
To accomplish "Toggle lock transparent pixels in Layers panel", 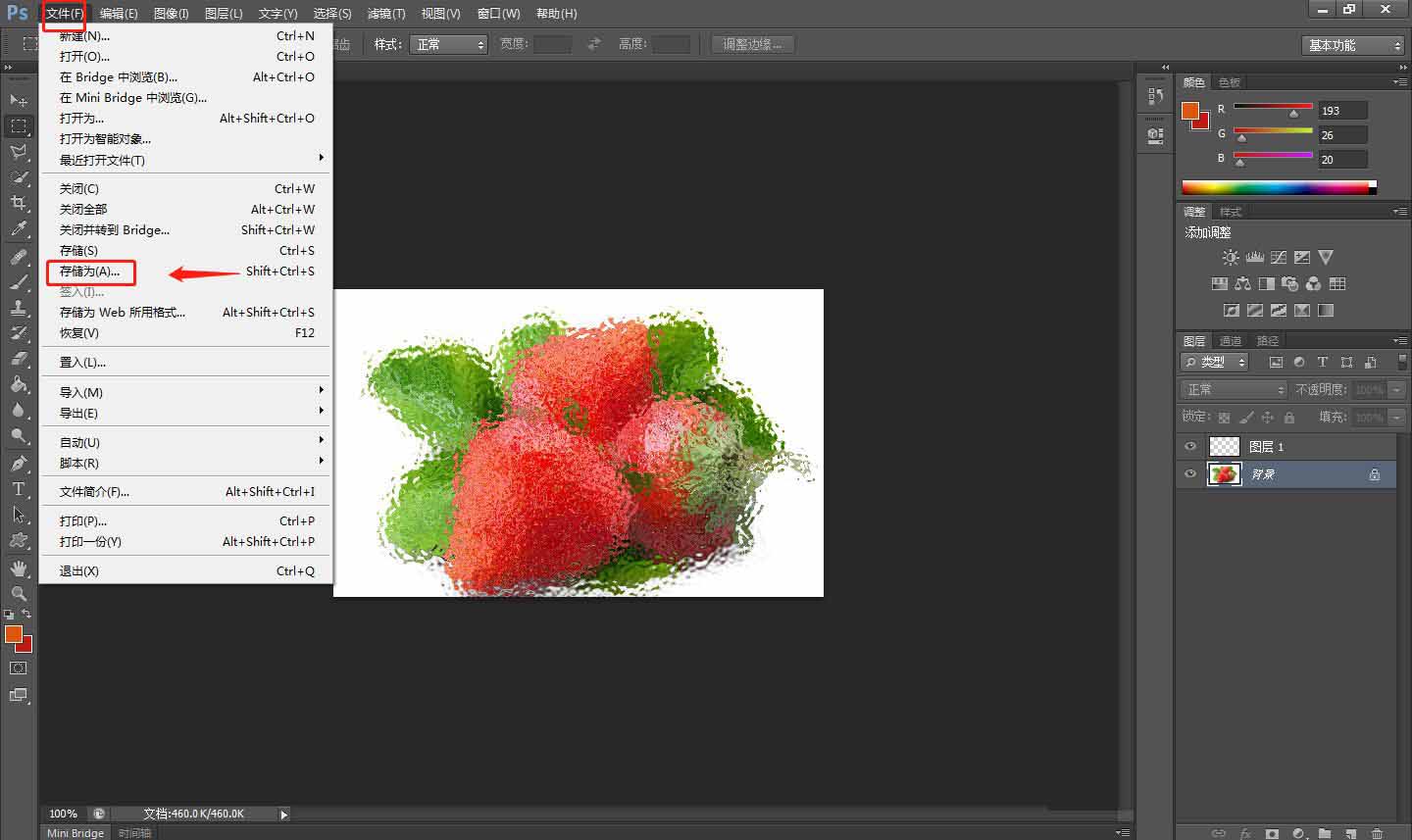I will (1224, 418).
